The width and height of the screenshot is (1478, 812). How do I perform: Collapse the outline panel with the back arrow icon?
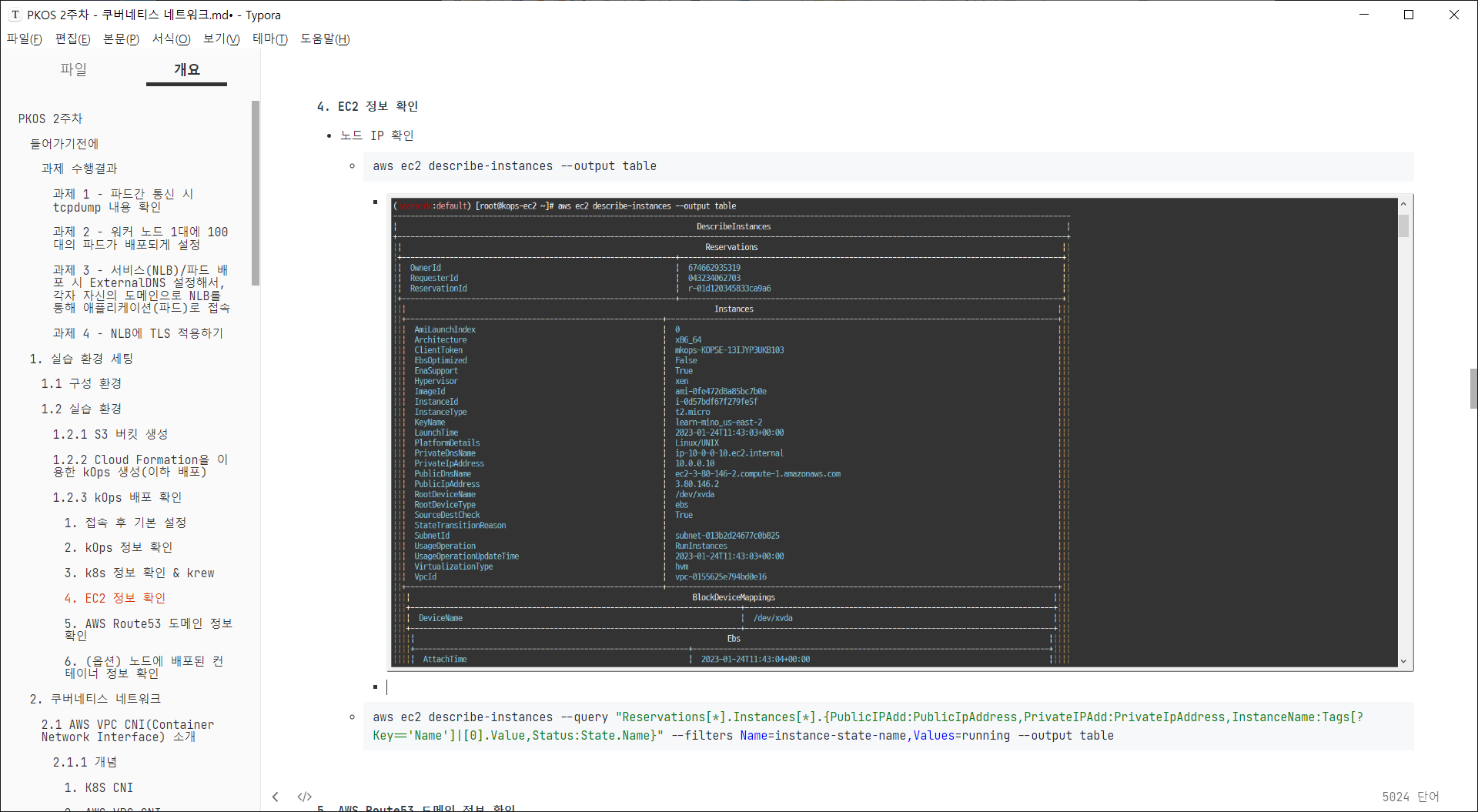tap(276, 797)
